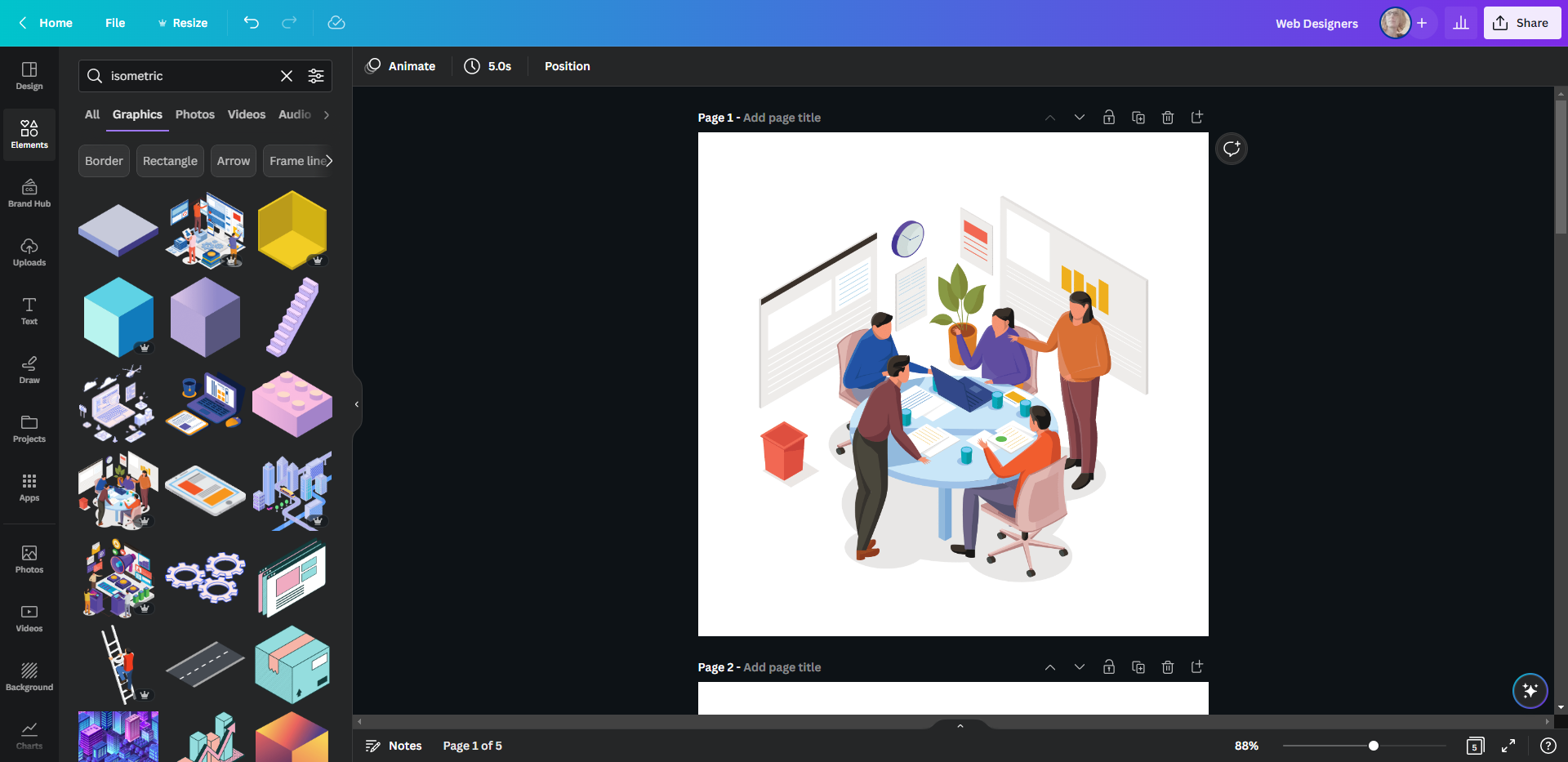This screenshot has width=1568, height=762.
Task: Open the Design sidebar panel
Action: [x=29, y=75]
